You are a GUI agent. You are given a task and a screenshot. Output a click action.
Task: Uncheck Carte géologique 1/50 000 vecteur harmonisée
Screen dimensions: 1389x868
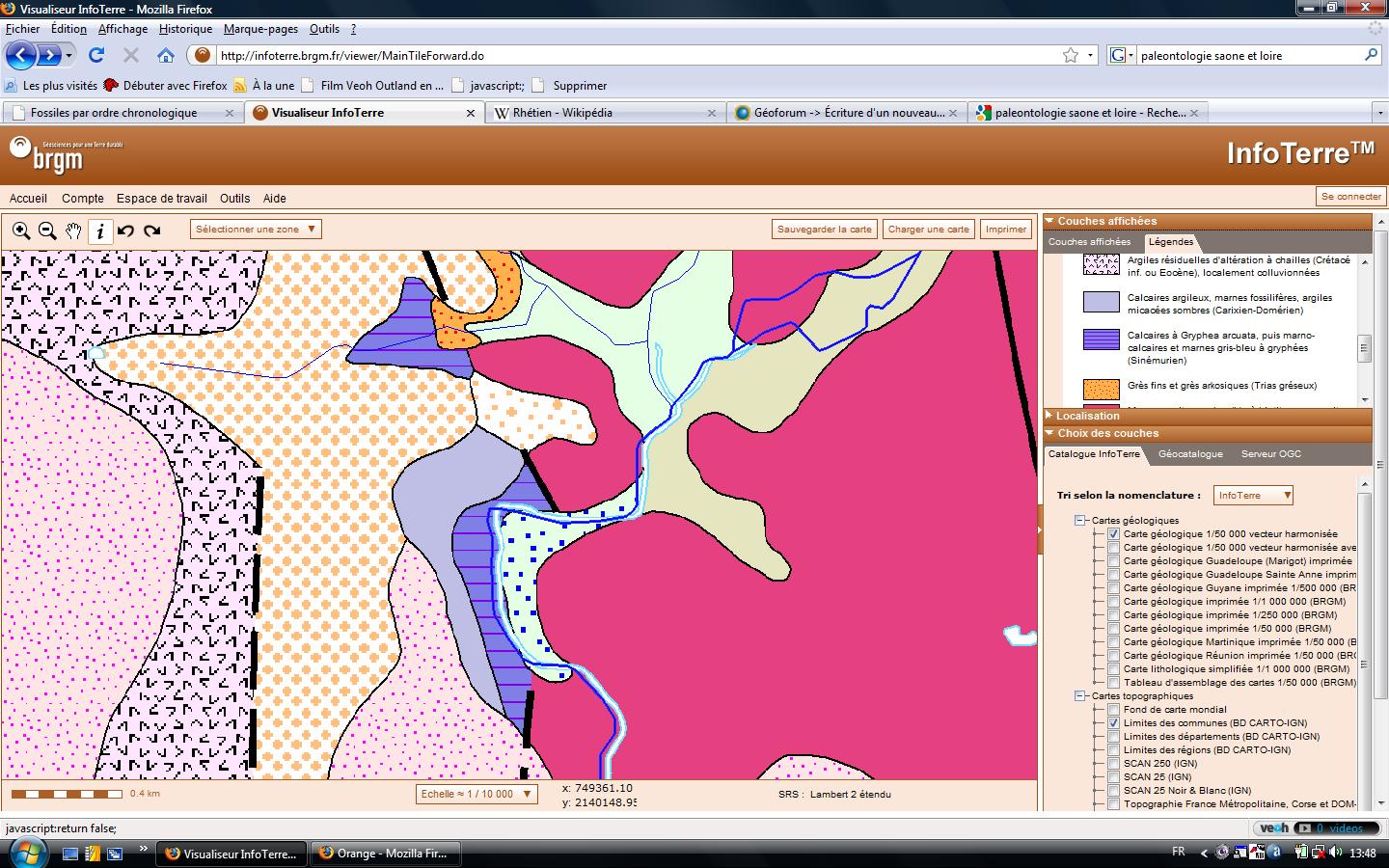tap(1114, 533)
